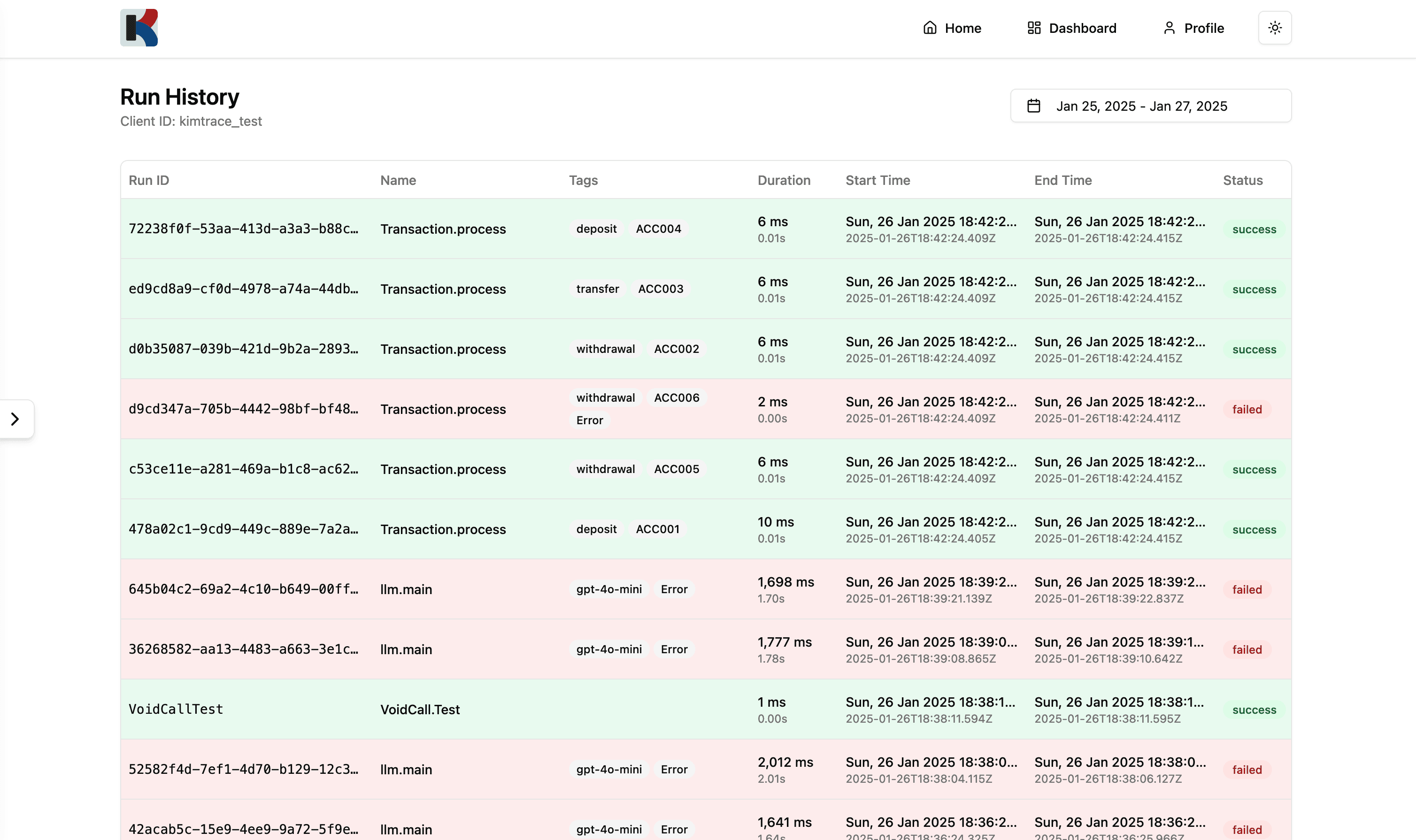Screen dimensions: 1416x840
Task: Click the failed badge for run 52582f4d
Action: click(x=1247, y=770)
